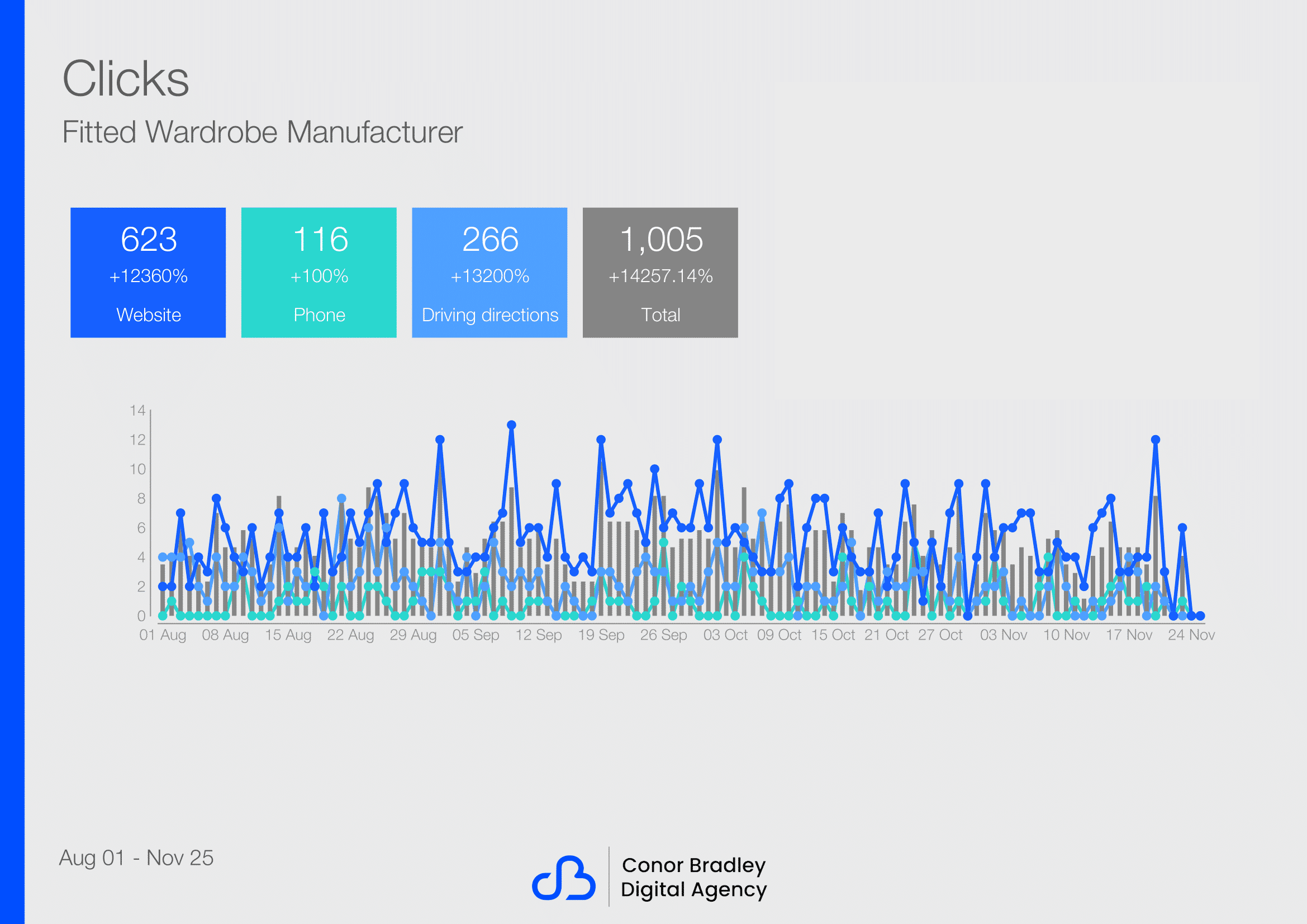Click the '21 Oct' x-axis label

tap(886, 635)
